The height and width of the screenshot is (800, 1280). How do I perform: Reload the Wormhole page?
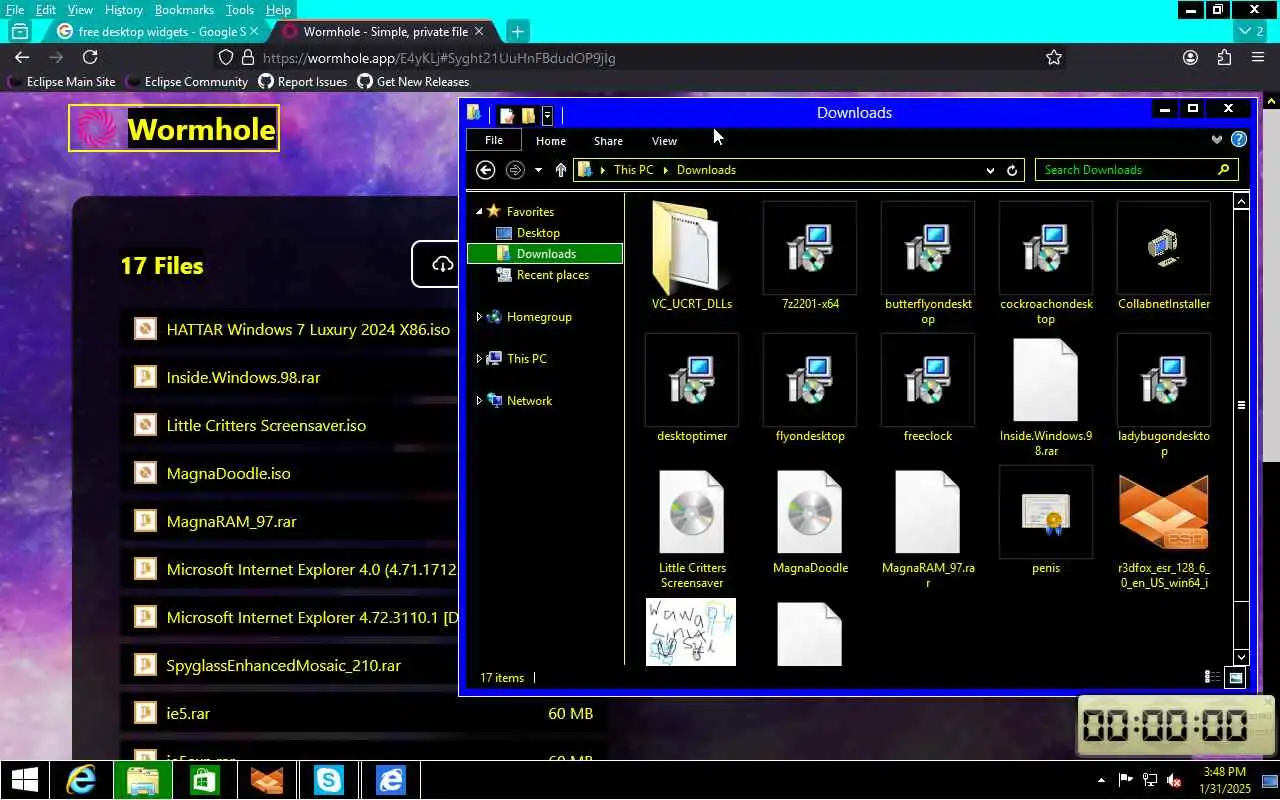(x=90, y=58)
